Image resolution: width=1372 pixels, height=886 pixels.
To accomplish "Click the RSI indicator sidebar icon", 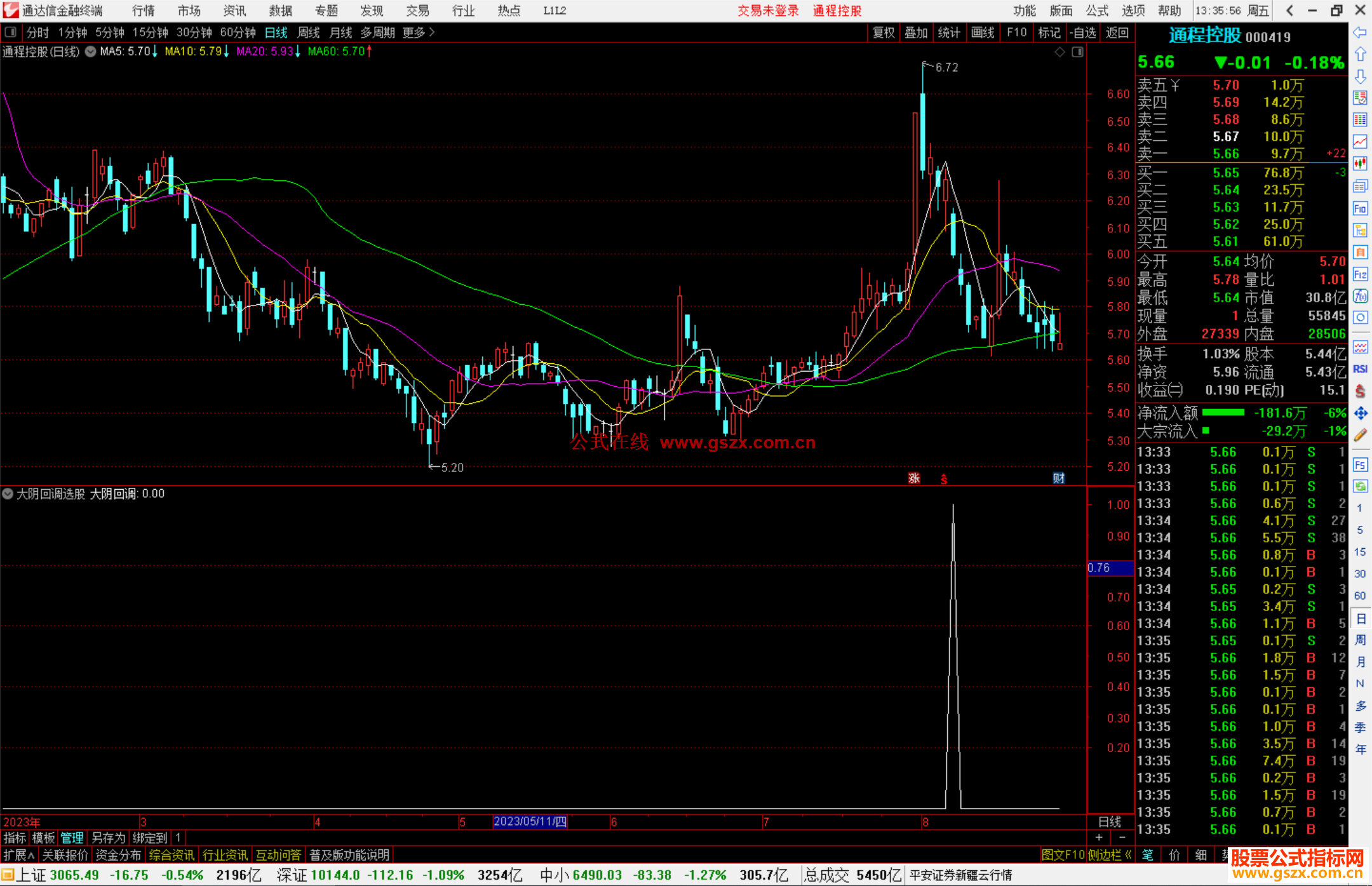I will [1360, 369].
